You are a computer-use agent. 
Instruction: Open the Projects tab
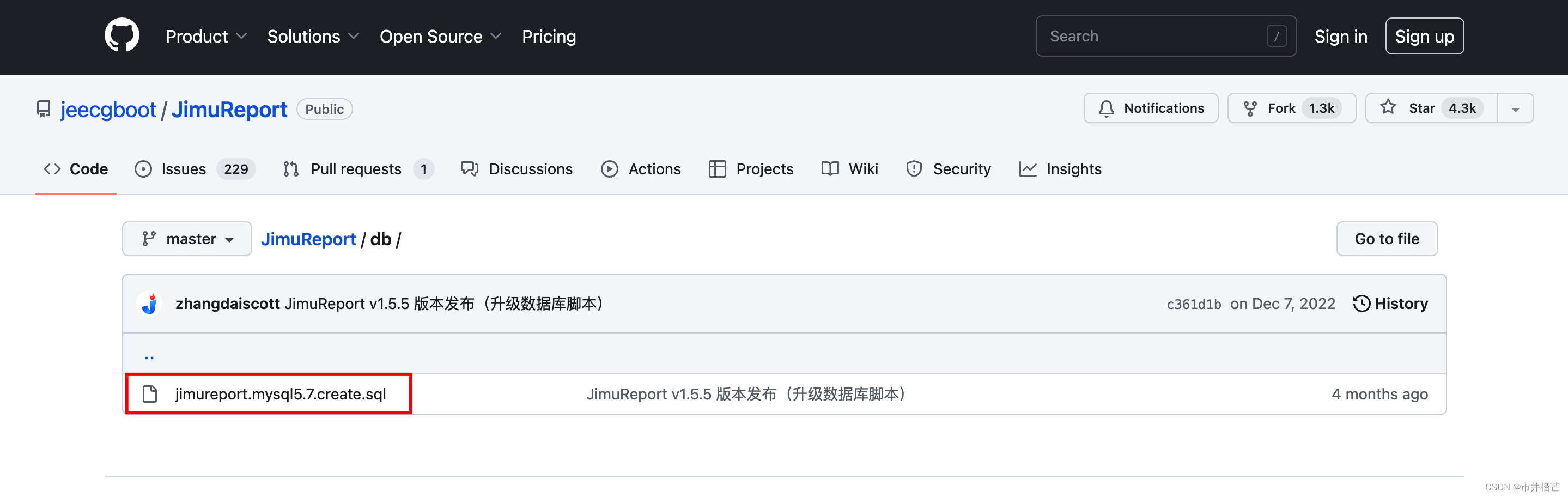click(751, 169)
